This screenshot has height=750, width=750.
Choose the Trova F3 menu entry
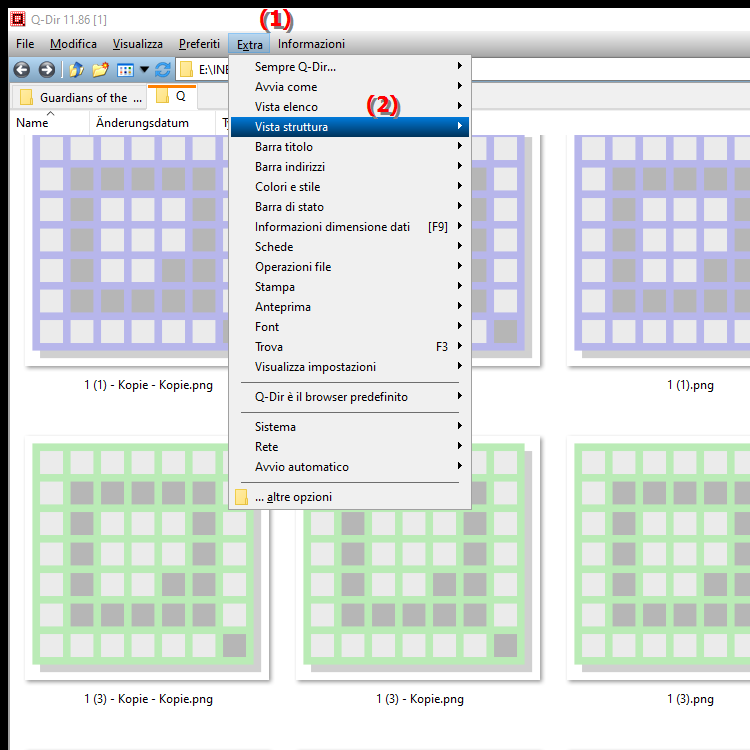click(350, 347)
